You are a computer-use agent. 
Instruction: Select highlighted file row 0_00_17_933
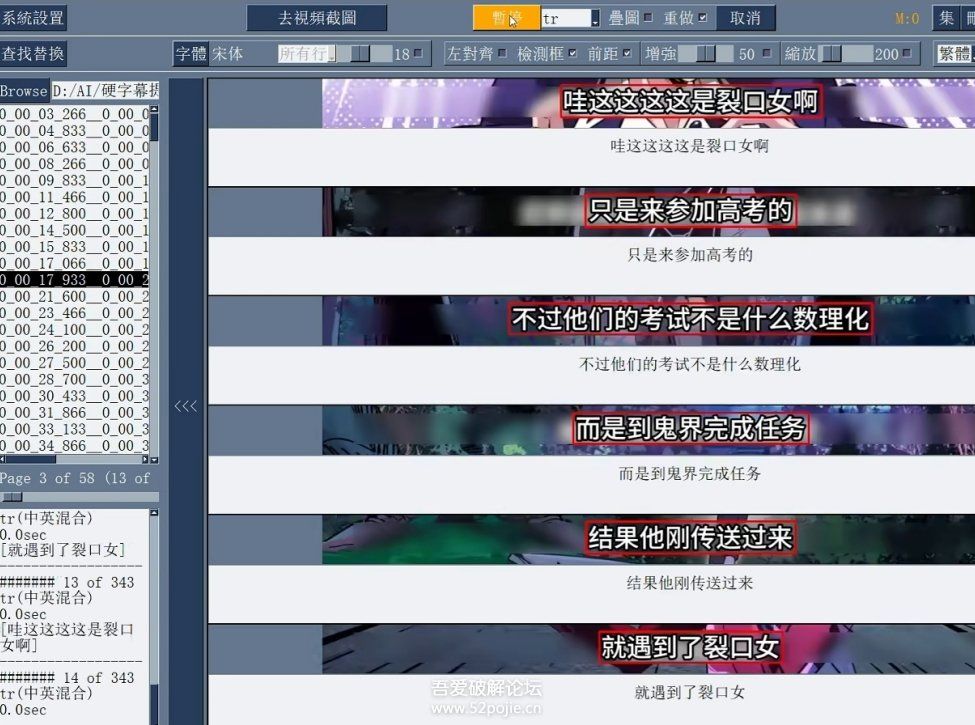(75, 280)
